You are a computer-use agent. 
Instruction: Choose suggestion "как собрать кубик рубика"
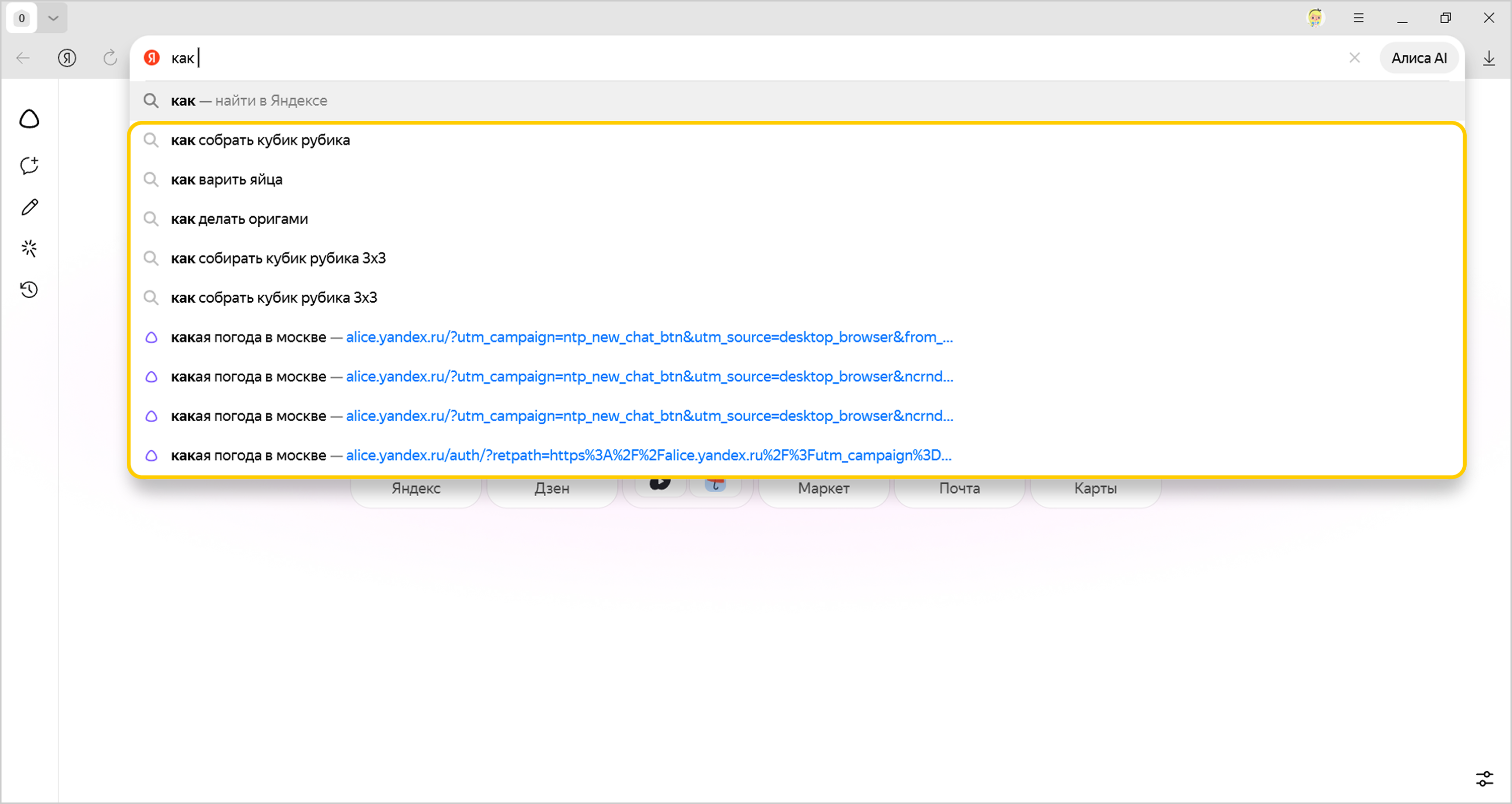coord(797,141)
